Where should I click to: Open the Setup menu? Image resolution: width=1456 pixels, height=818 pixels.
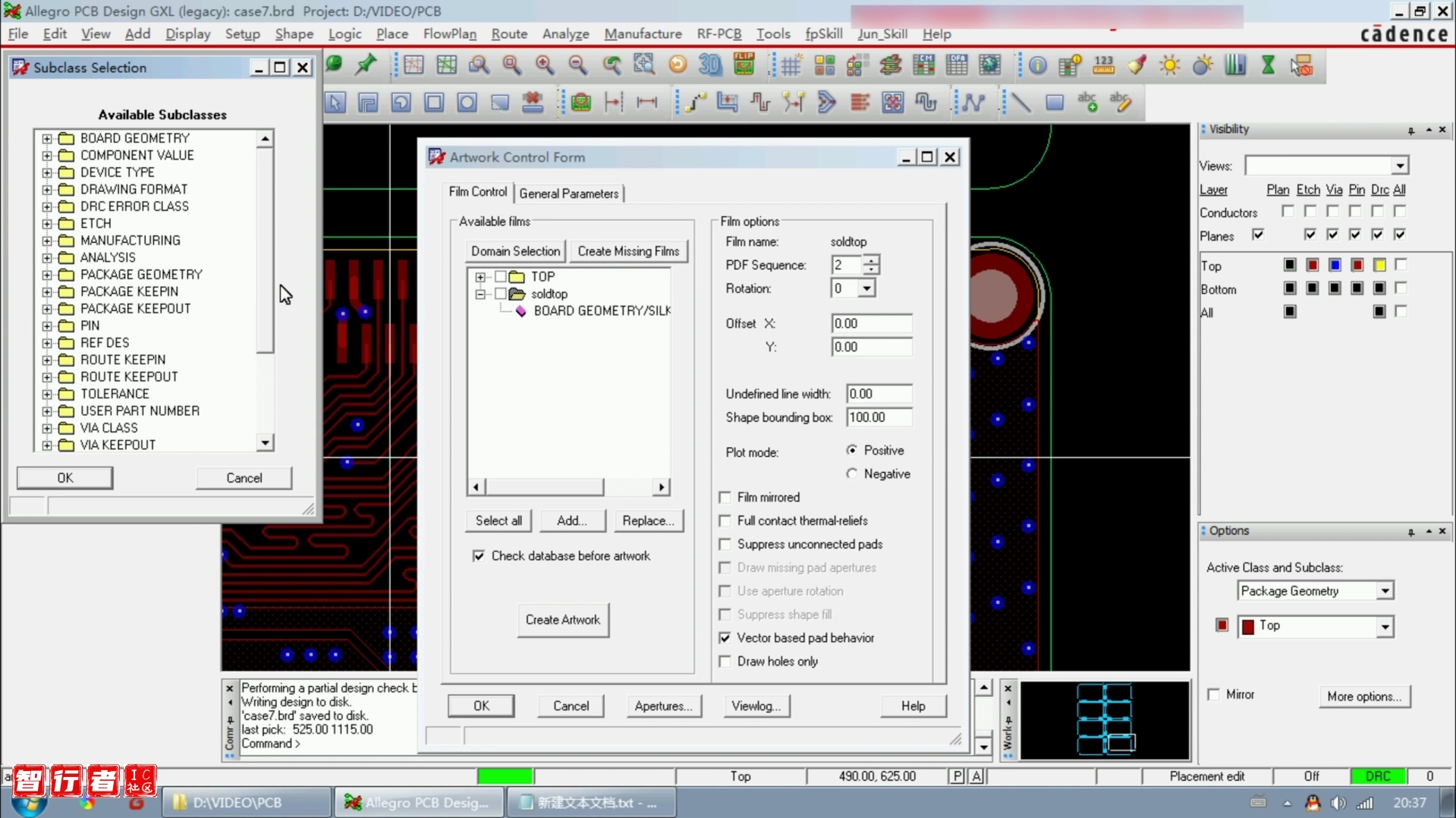242,34
